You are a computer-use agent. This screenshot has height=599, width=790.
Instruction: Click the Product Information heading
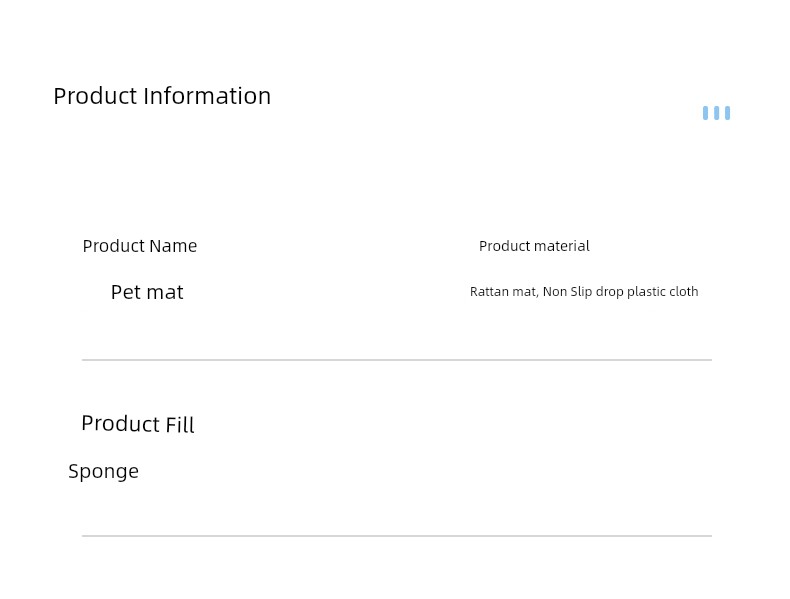point(162,96)
